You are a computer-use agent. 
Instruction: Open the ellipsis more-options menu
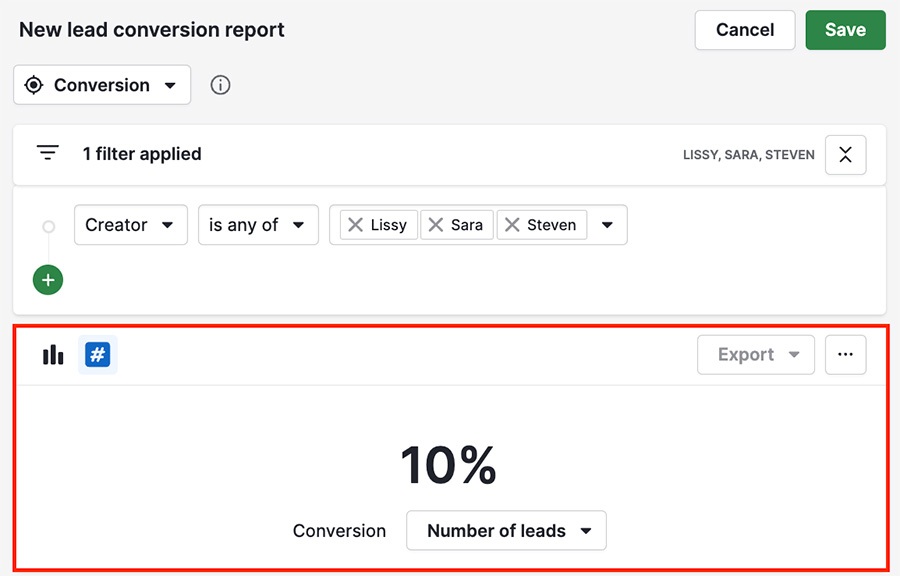tap(845, 354)
